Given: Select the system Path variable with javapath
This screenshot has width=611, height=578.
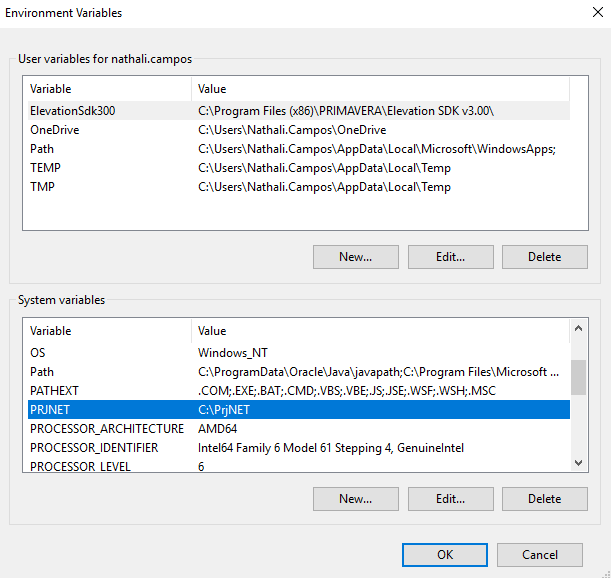Looking at the screenshot, I should (299, 372).
